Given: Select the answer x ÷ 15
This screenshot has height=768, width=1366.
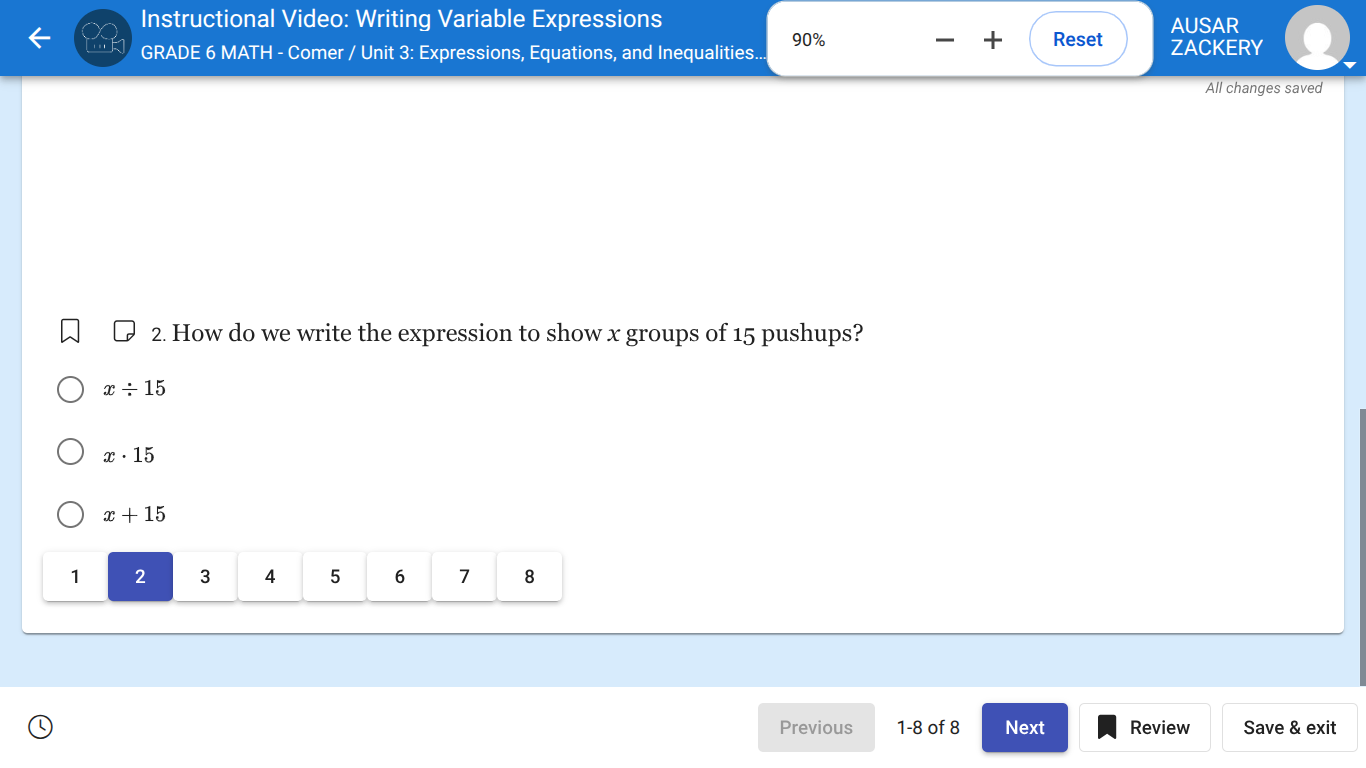Looking at the screenshot, I should 70,389.
